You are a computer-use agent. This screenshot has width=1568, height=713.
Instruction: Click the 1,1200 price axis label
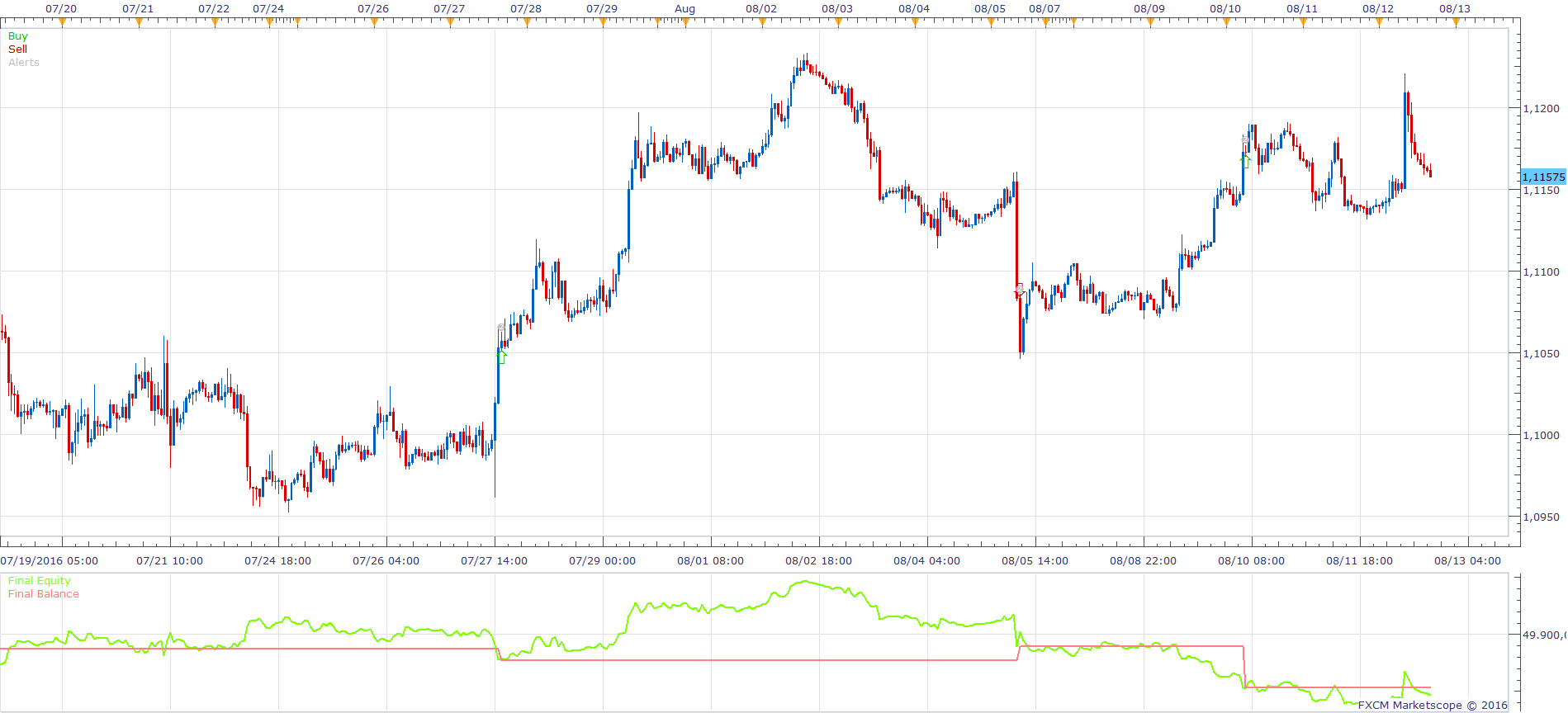coord(1542,109)
